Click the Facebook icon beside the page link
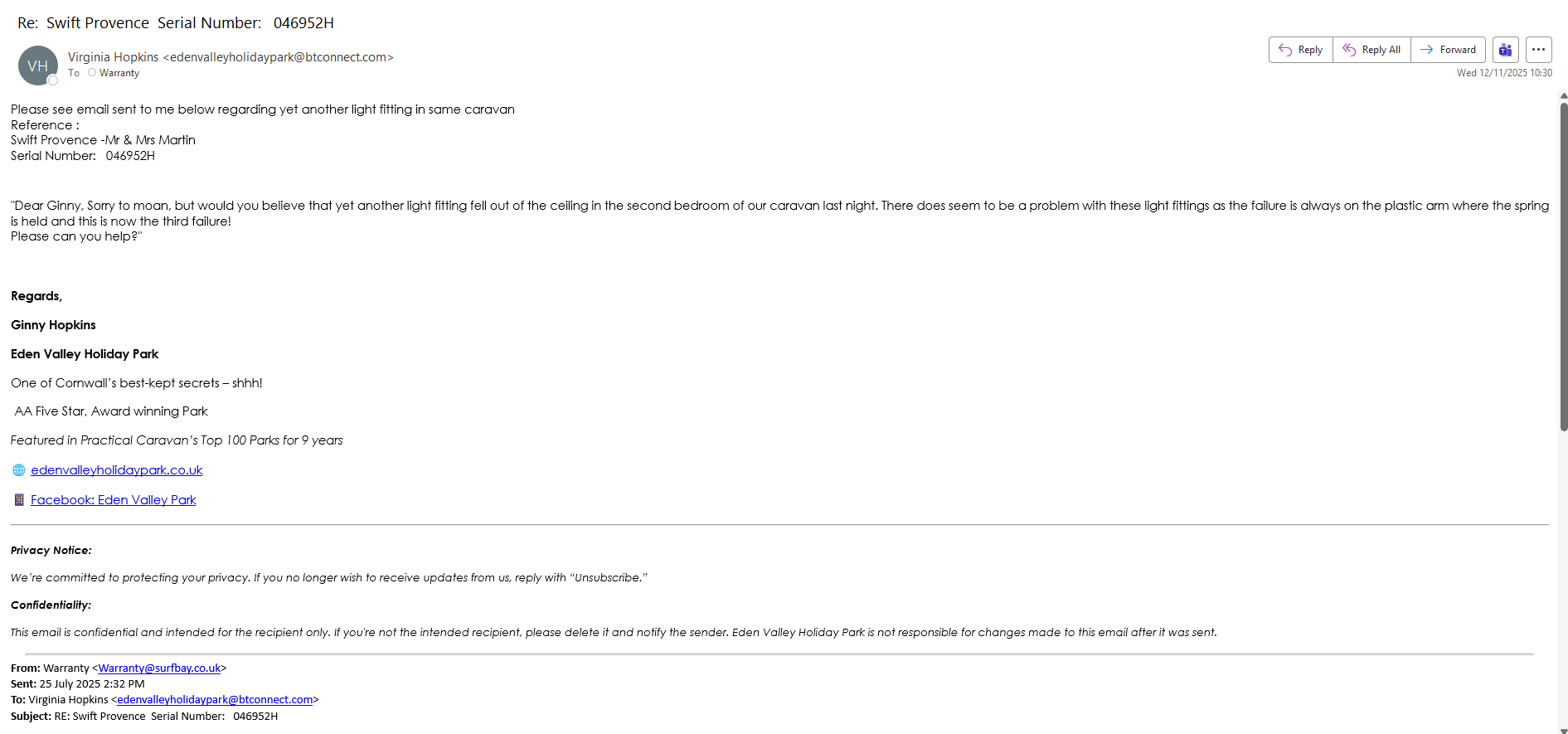Image resolution: width=1568 pixels, height=734 pixels. [19, 500]
